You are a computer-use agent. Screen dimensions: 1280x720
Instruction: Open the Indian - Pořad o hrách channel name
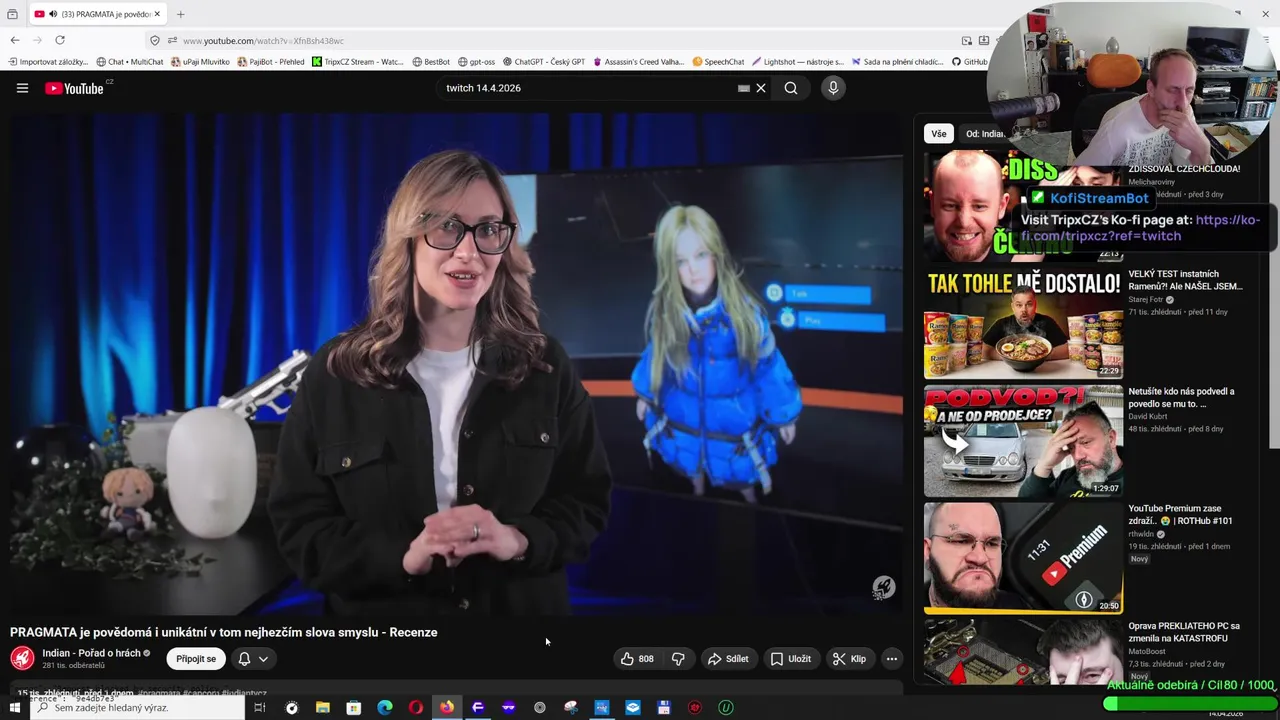pyautogui.click(x=91, y=653)
